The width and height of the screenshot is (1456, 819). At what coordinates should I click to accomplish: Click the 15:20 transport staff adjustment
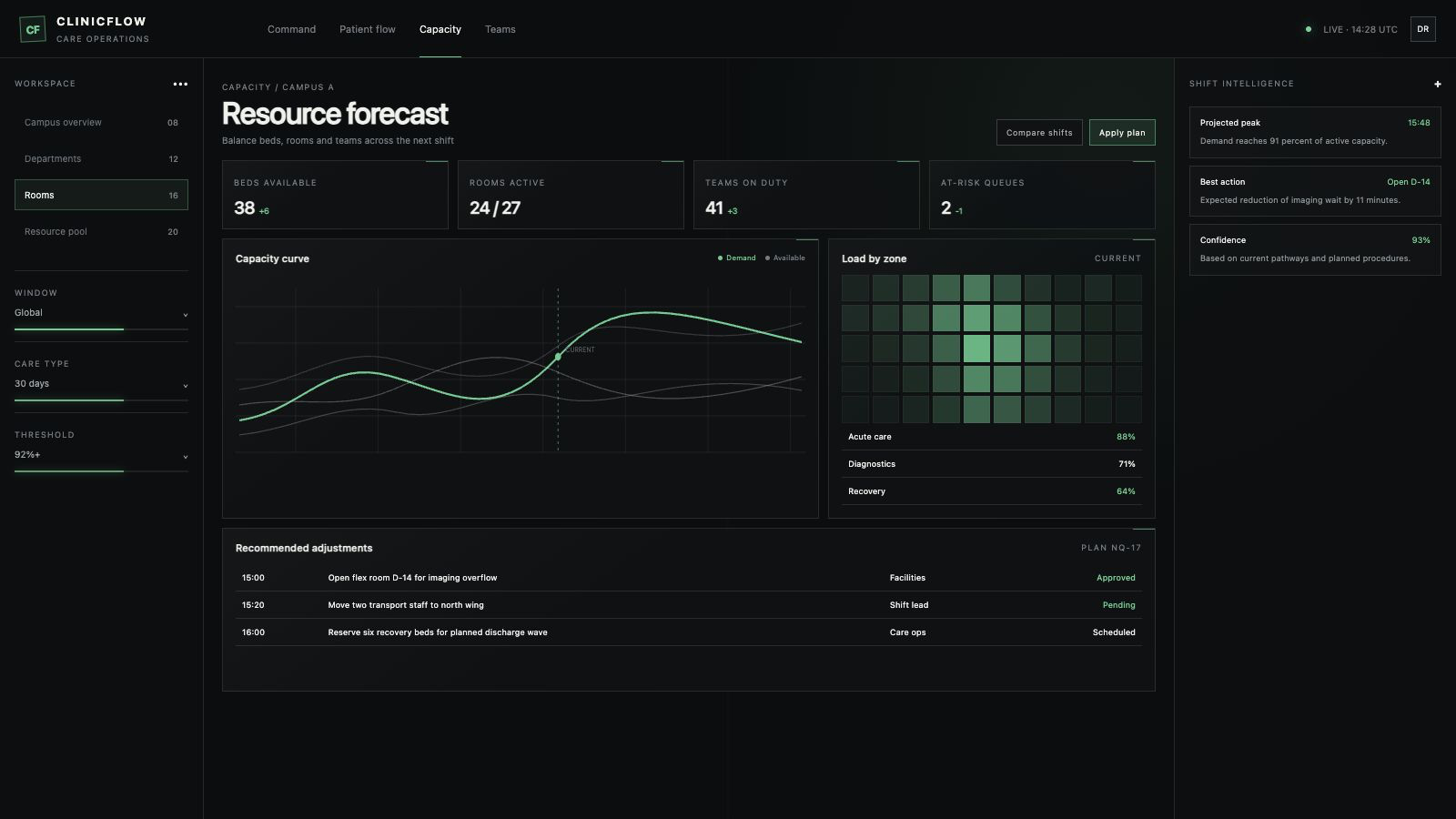coord(688,605)
